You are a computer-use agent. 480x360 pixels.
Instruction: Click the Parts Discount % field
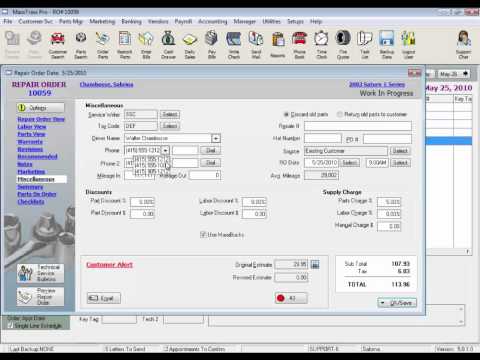[142, 202]
